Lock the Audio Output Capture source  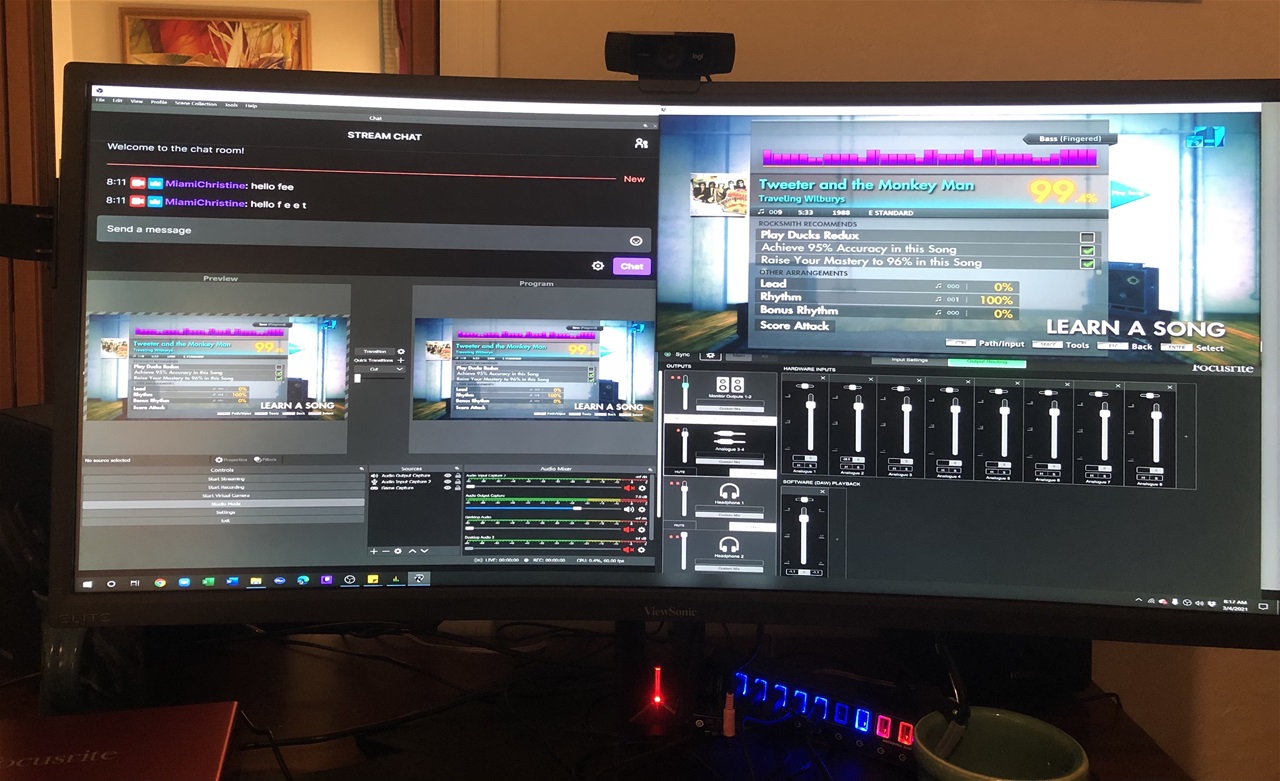point(458,475)
